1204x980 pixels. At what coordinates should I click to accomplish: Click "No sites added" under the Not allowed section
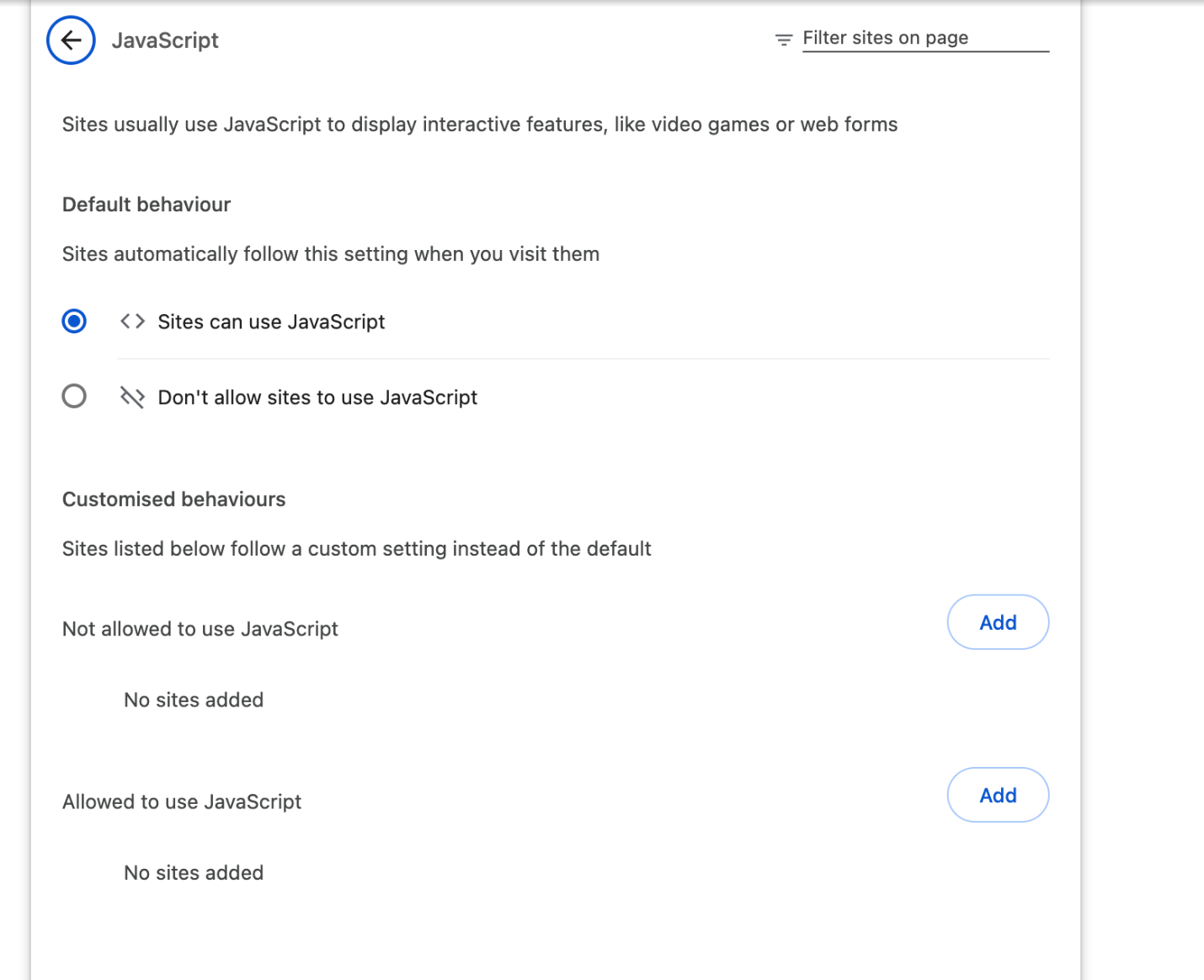point(194,700)
